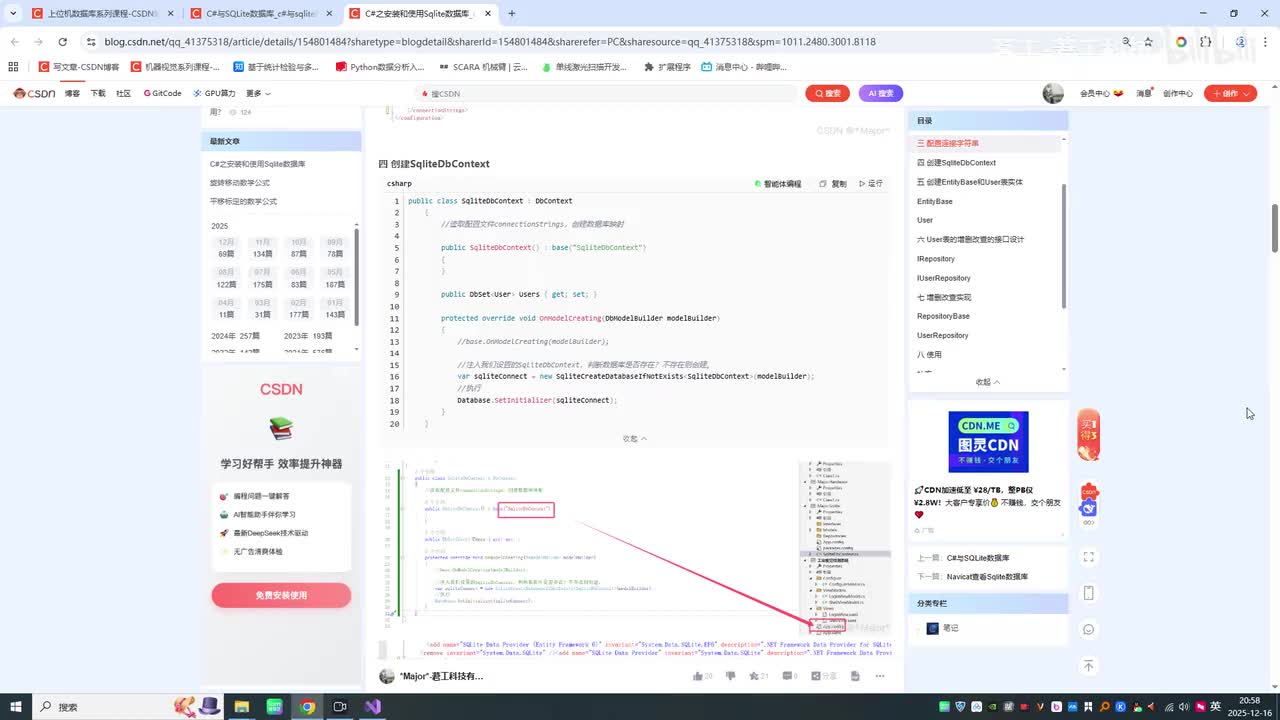
Task: Like the article with thumbs-up icon
Action: click(698, 676)
